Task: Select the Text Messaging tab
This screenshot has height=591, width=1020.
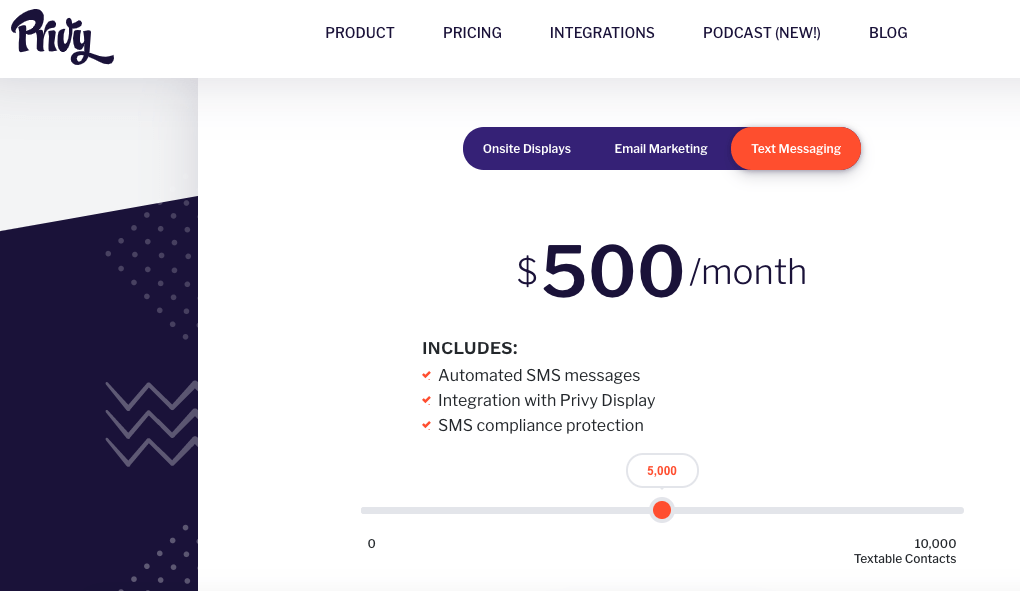Action: 796,149
